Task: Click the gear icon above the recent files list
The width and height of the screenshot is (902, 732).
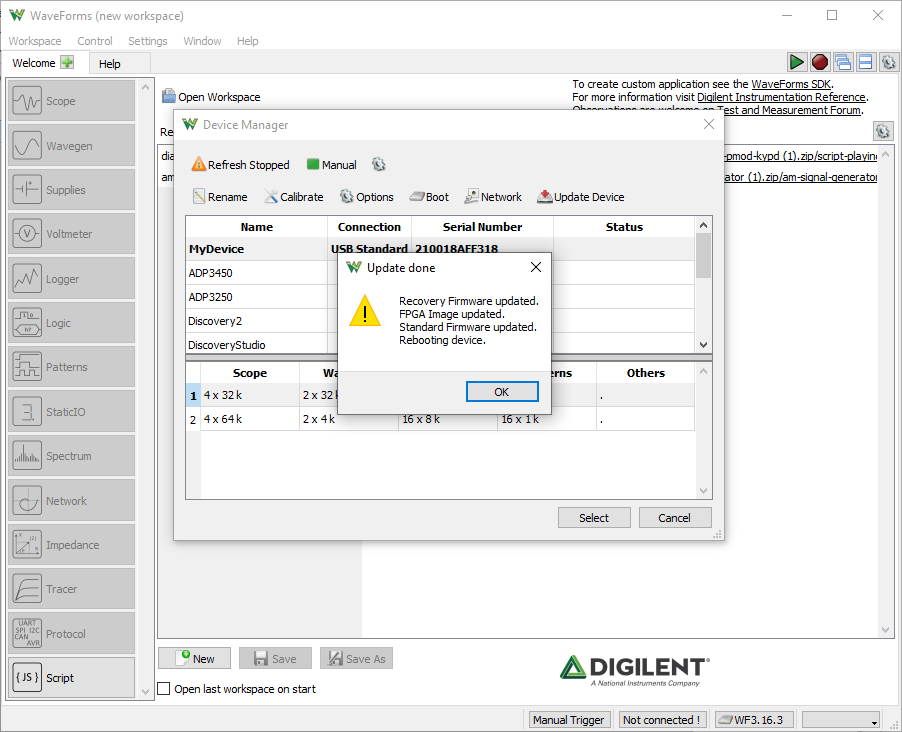Action: point(882,131)
